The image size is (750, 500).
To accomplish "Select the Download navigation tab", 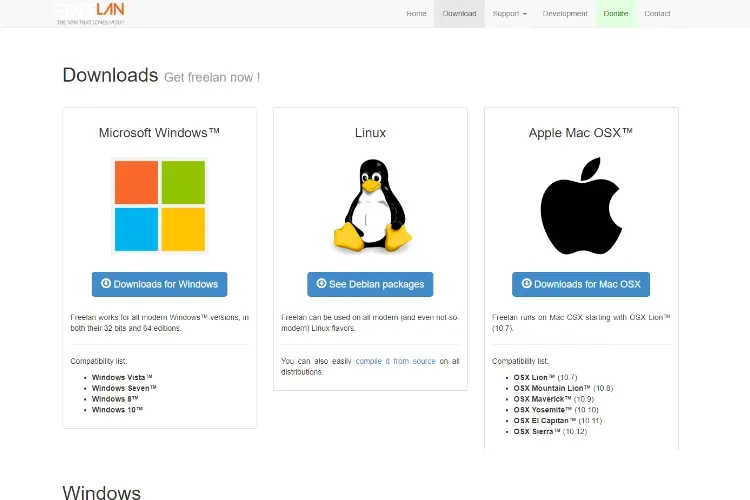I will click(x=459, y=14).
